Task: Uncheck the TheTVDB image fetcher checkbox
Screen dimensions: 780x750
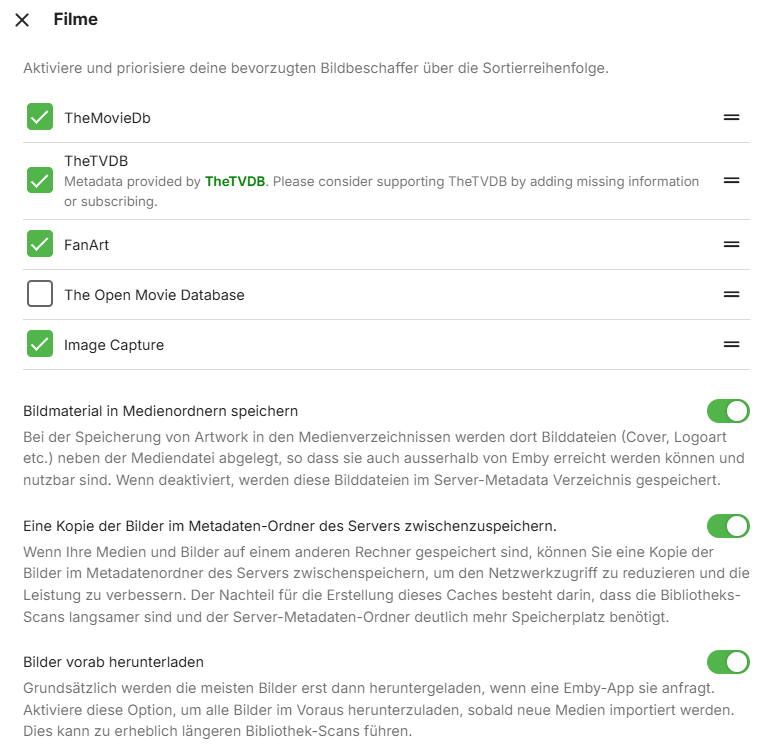Action: tap(40, 181)
